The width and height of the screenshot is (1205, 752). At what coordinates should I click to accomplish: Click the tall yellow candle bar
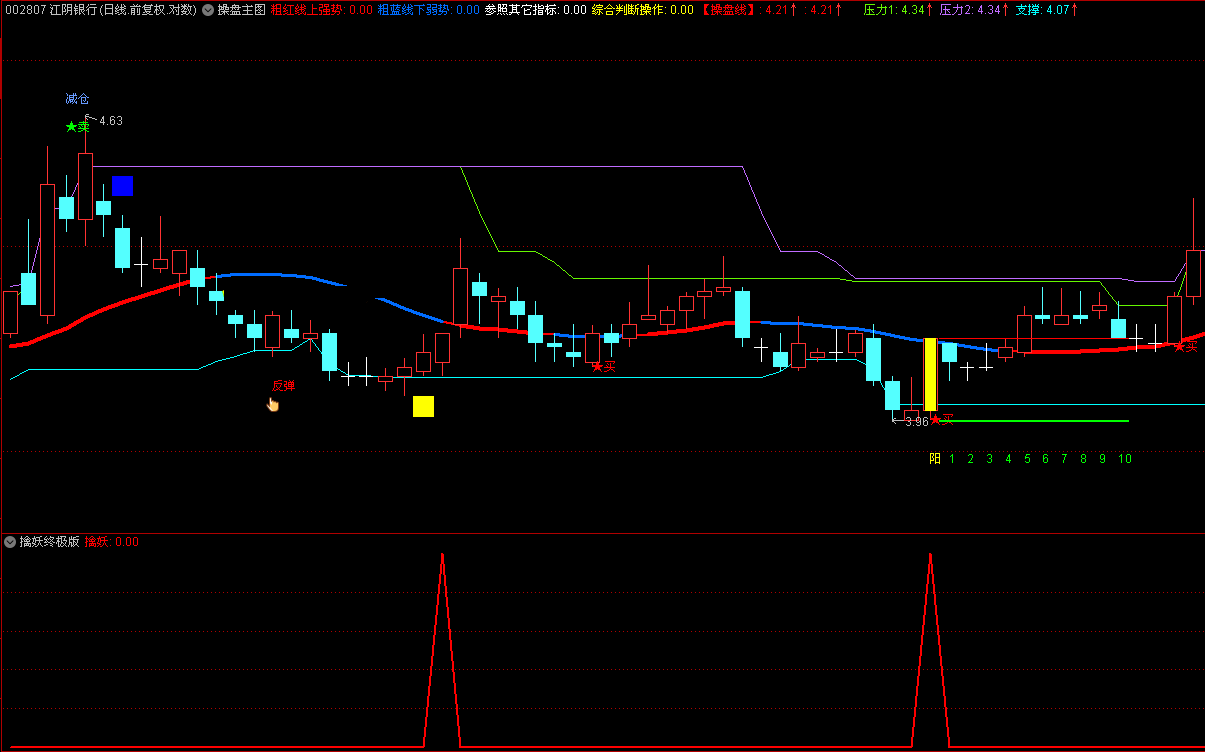tap(930, 375)
